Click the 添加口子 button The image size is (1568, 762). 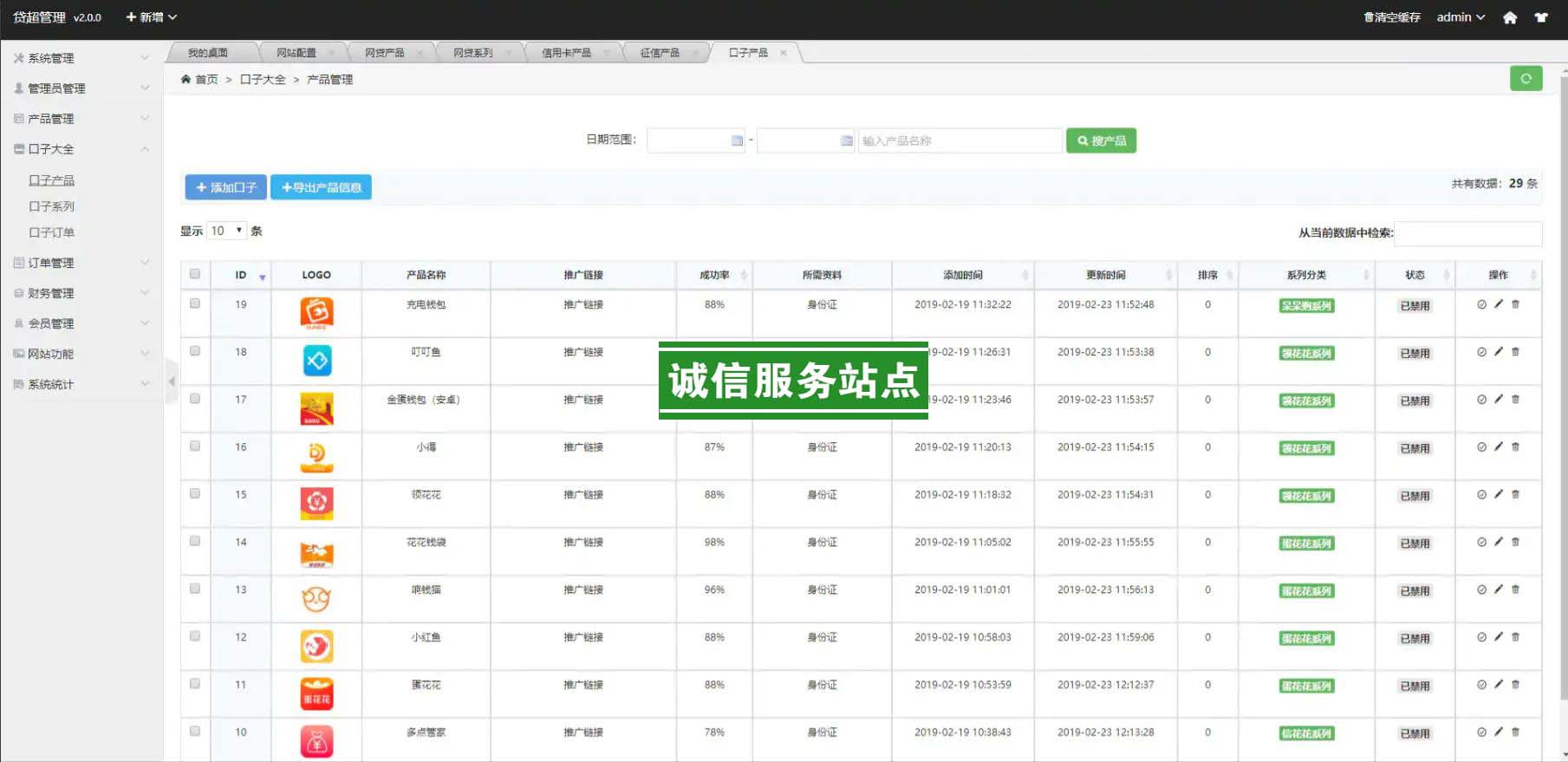click(x=225, y=187)
